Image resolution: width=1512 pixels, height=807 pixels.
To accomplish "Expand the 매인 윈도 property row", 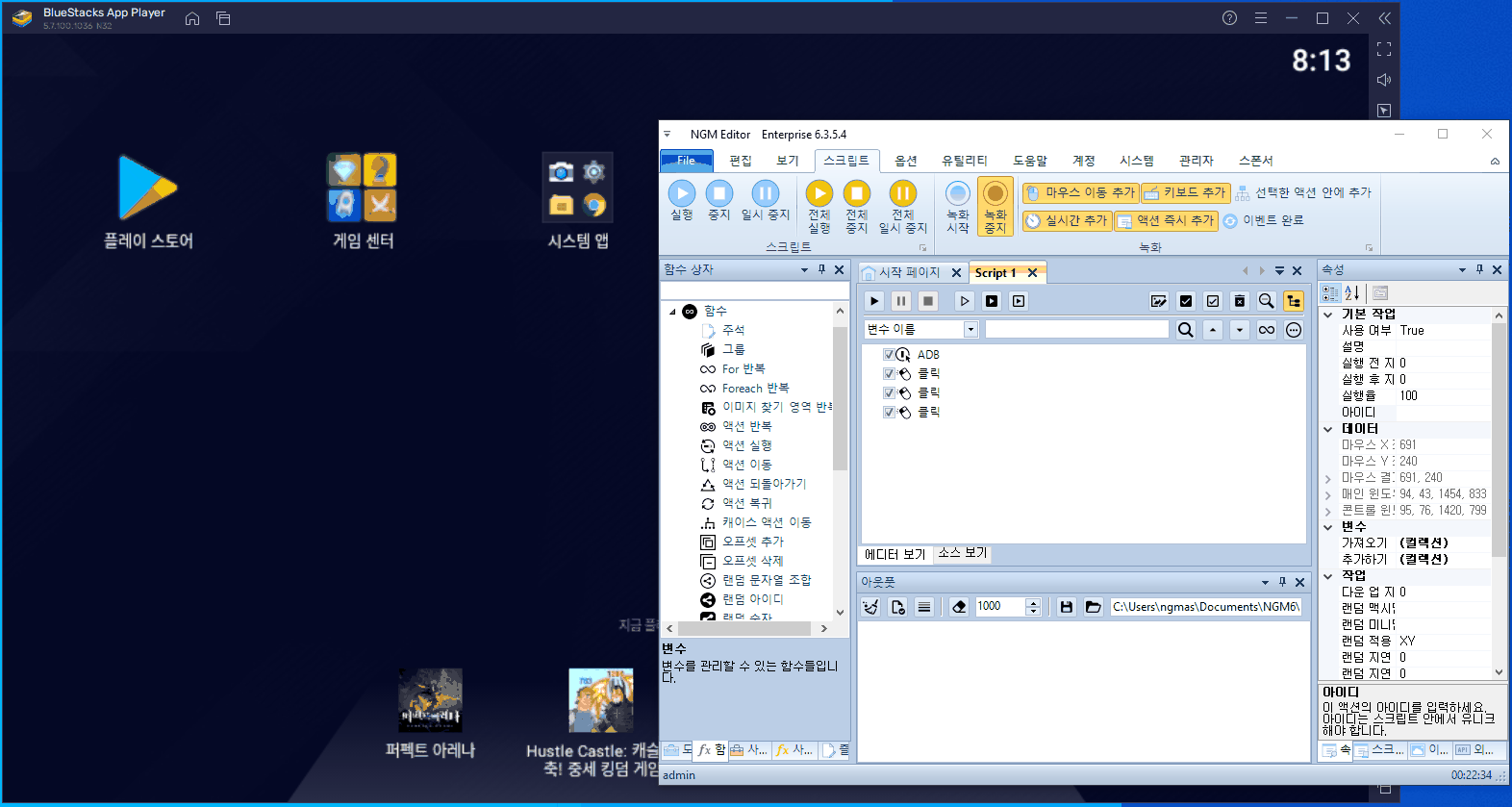I will (1328, 494).
